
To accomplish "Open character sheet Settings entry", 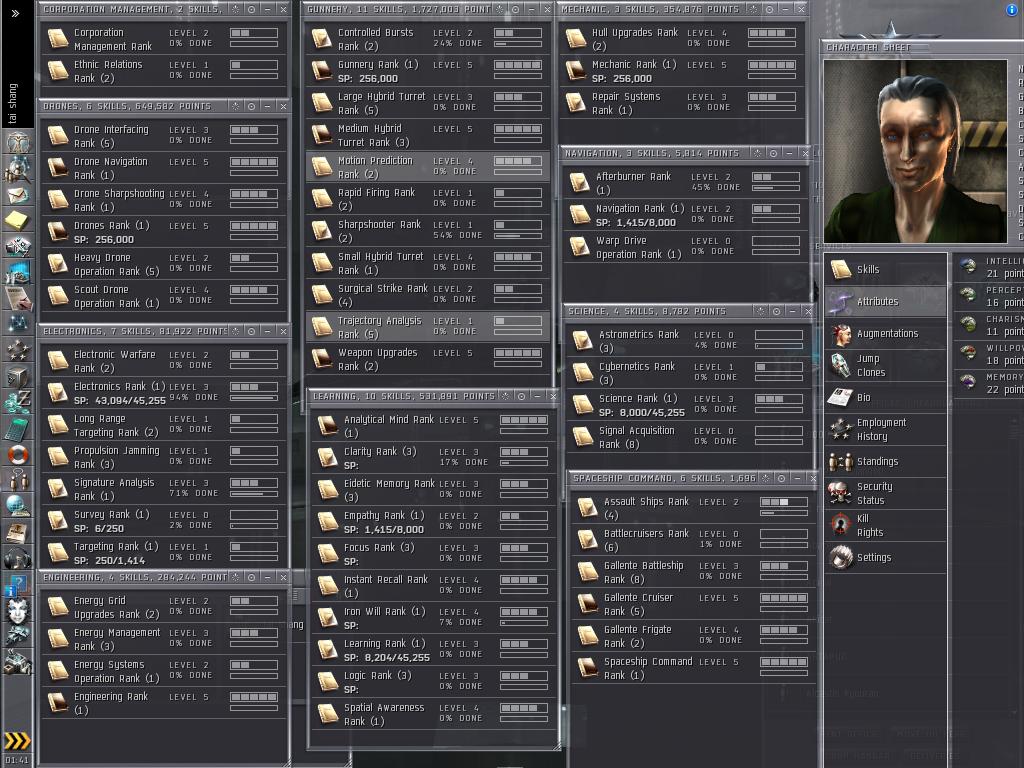I will pos(886,557).
